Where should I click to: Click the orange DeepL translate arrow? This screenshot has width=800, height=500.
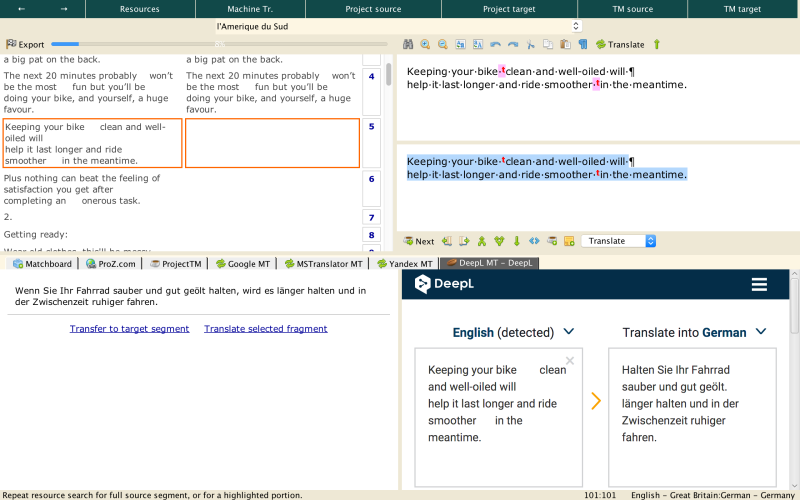click(x=596, y=401)
